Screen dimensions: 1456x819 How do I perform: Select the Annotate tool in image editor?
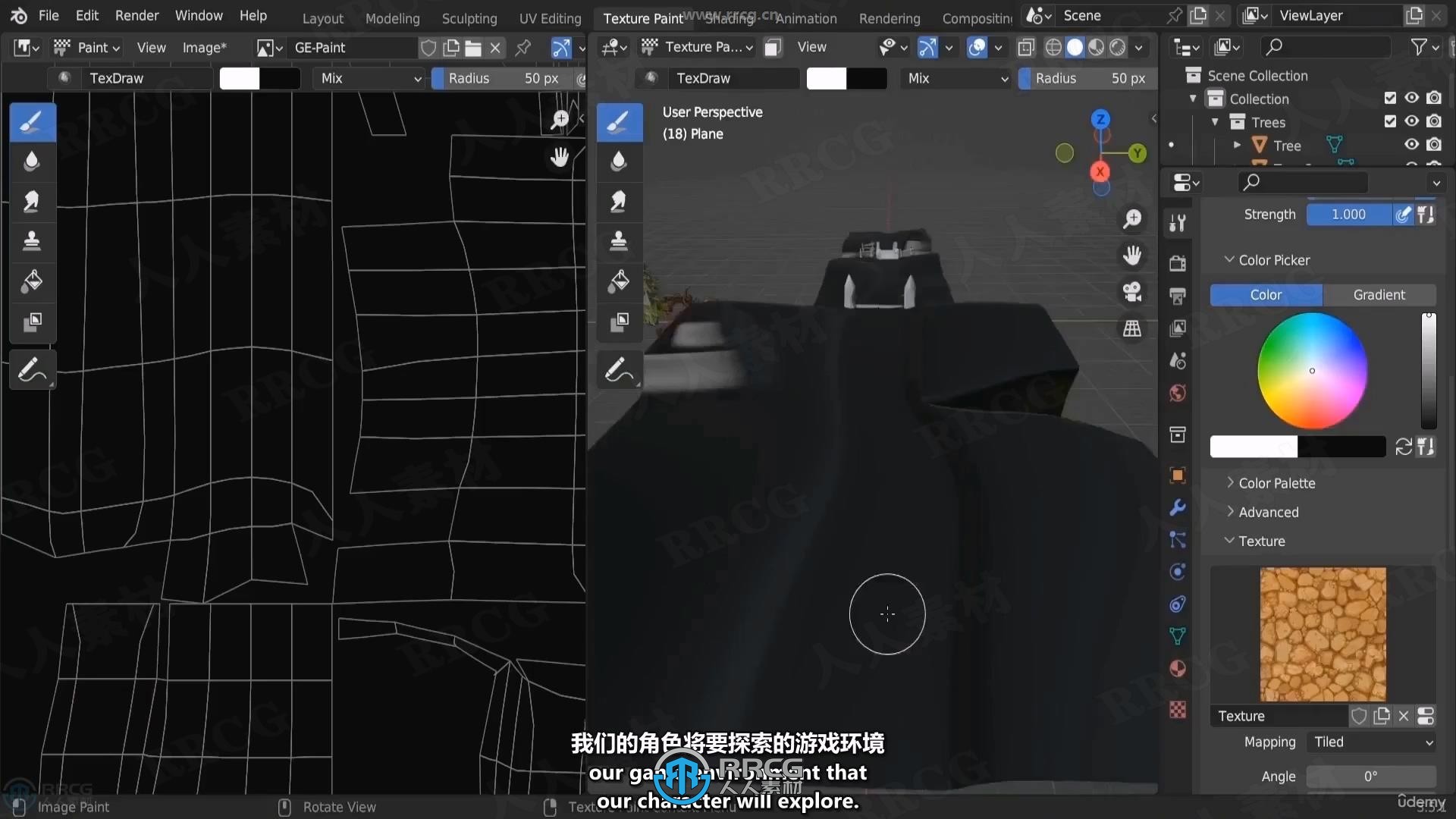[32, 370]
